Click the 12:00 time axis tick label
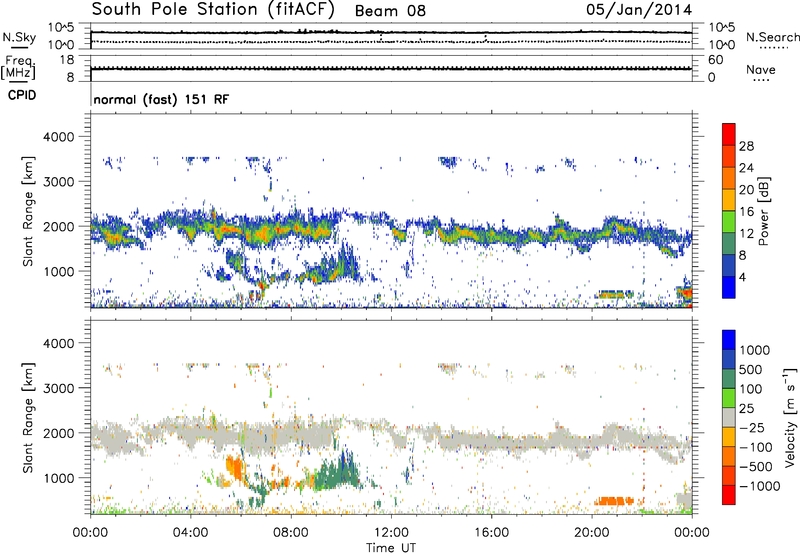The image size is (800, 554). point(391,533)
